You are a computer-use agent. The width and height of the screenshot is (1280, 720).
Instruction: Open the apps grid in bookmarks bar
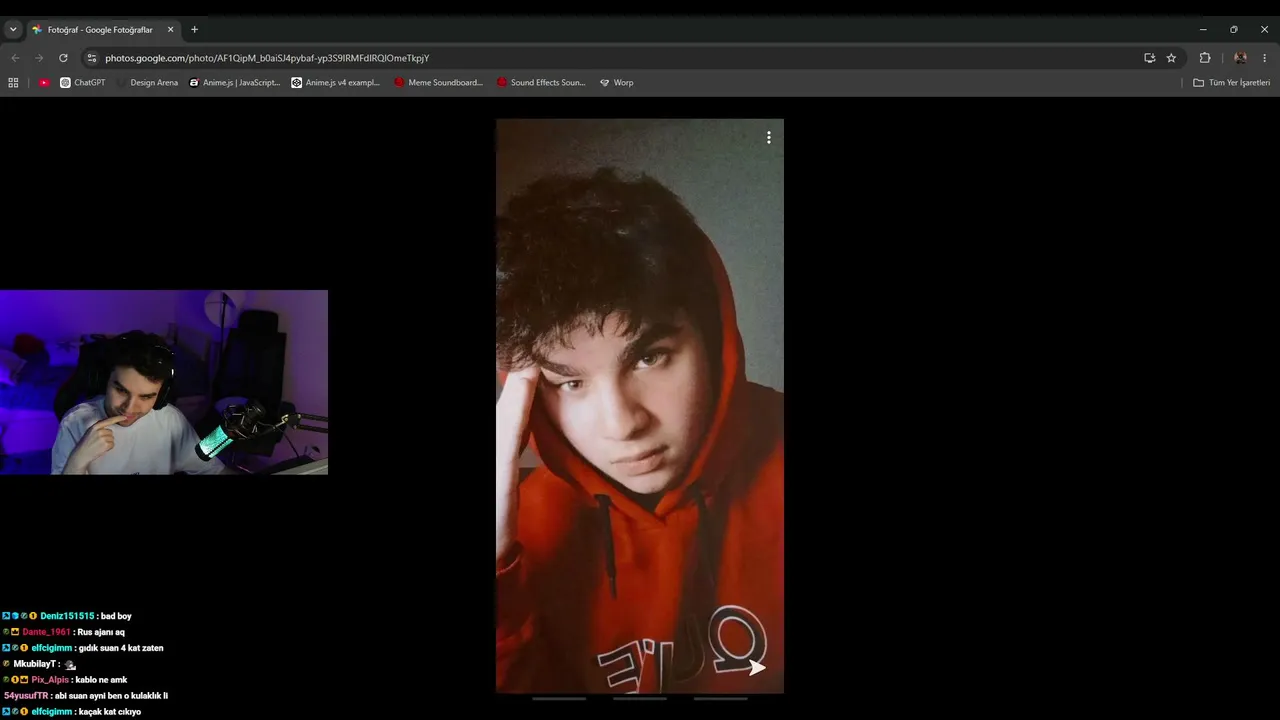click(13, 83)
